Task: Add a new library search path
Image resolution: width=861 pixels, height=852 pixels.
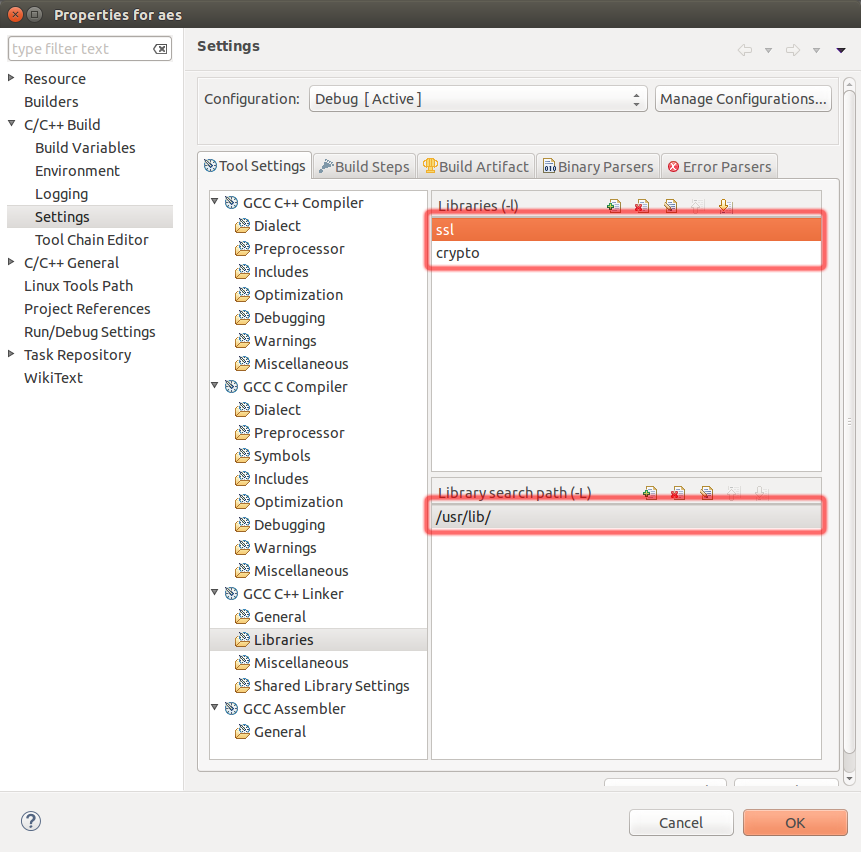Action: click(650, 493)
